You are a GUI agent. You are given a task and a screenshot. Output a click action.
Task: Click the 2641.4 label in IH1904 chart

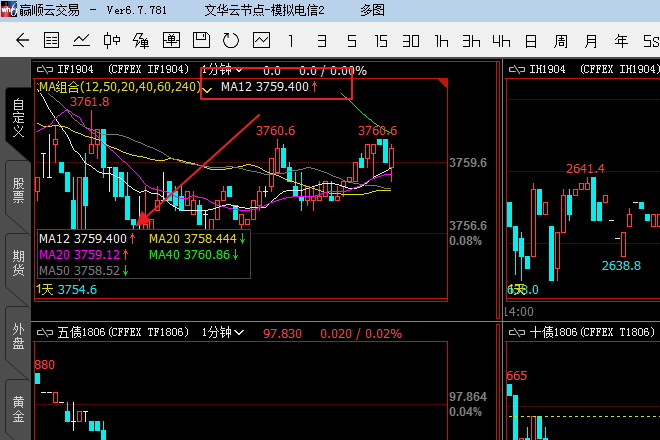[585, 169]
